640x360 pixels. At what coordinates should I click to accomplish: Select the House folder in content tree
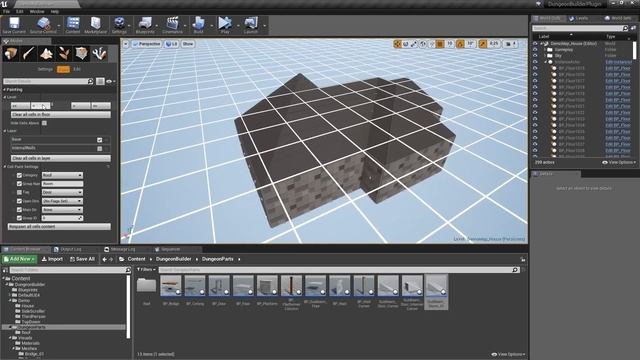(x=27, y=306)
